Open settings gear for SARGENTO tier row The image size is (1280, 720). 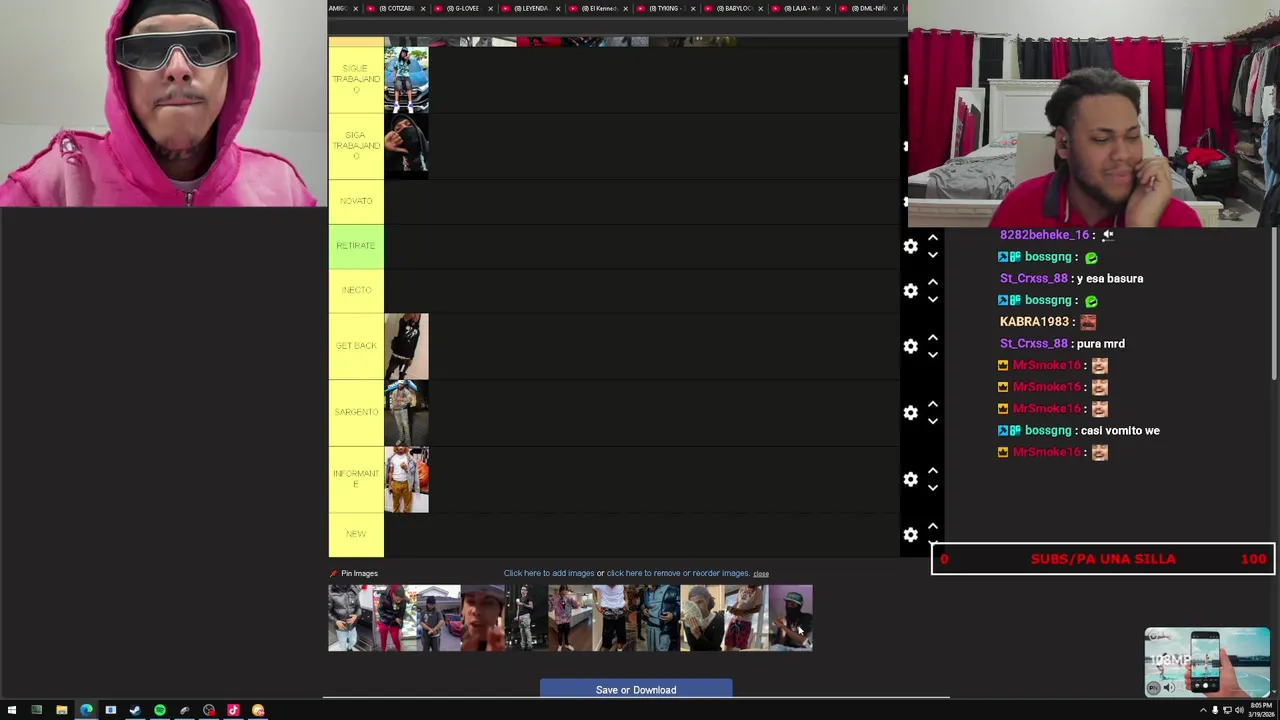click(x=910, y=412)
